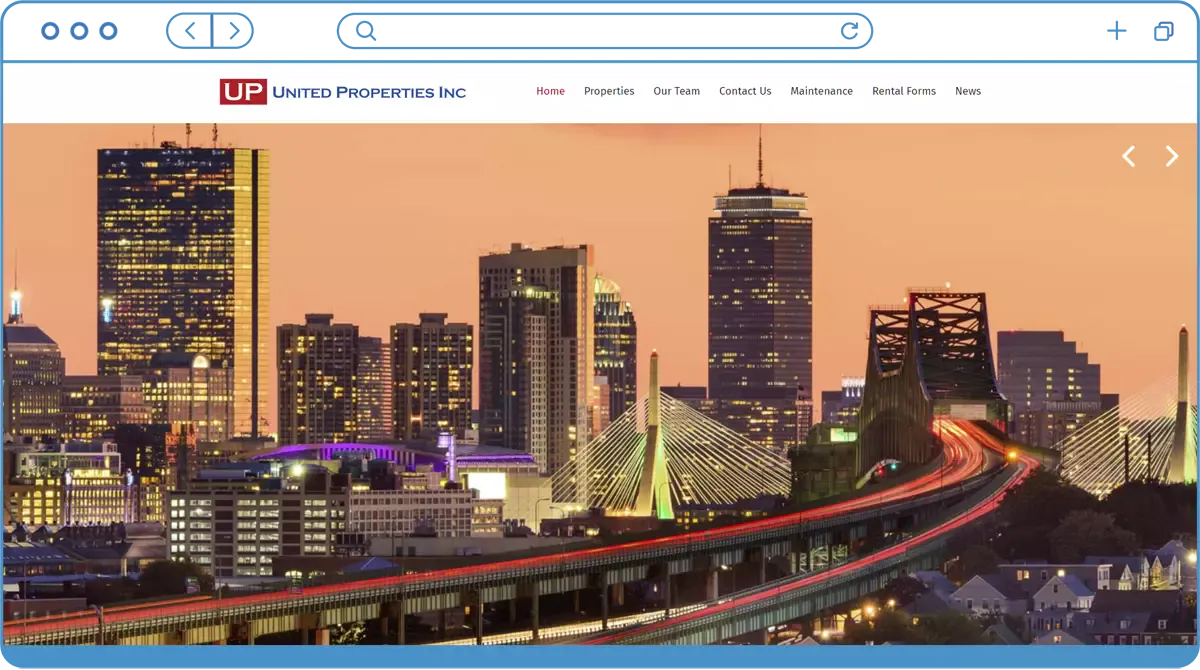Click the rightmost of three window circles
Screen dimensions: 1200x670
(108, 32)
